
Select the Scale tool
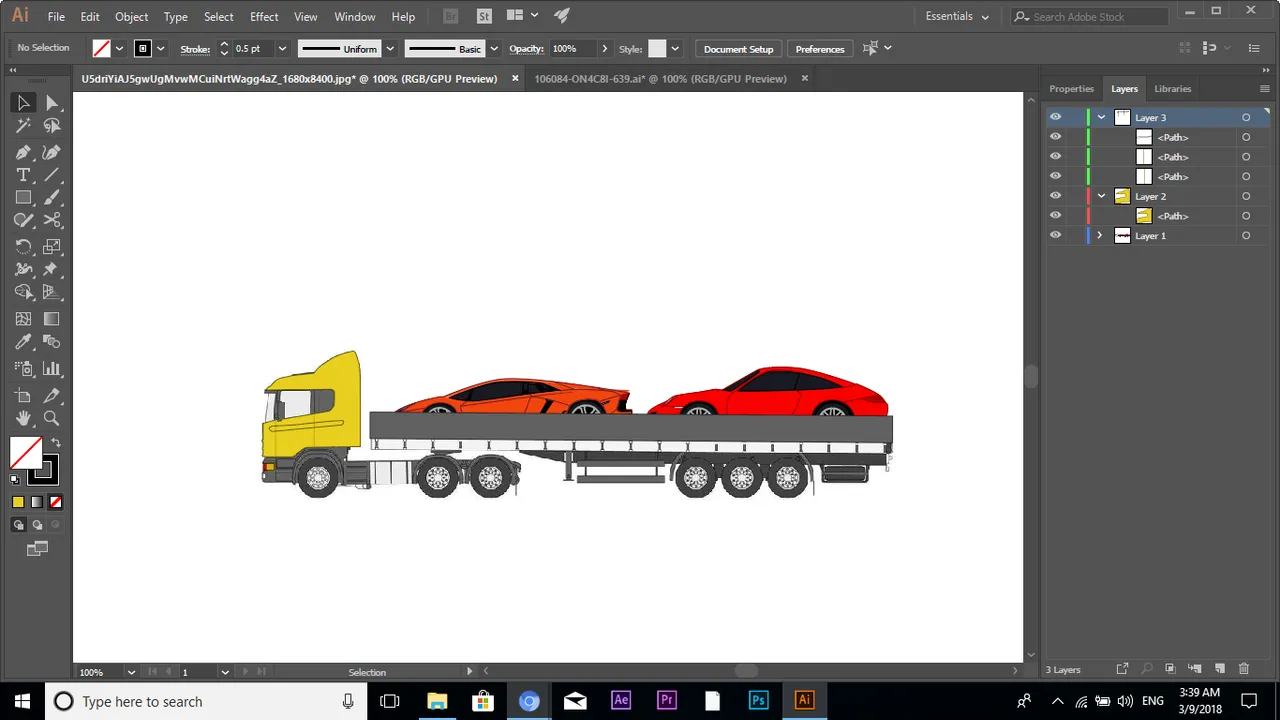pyautogui.click(x=52, y=246)
